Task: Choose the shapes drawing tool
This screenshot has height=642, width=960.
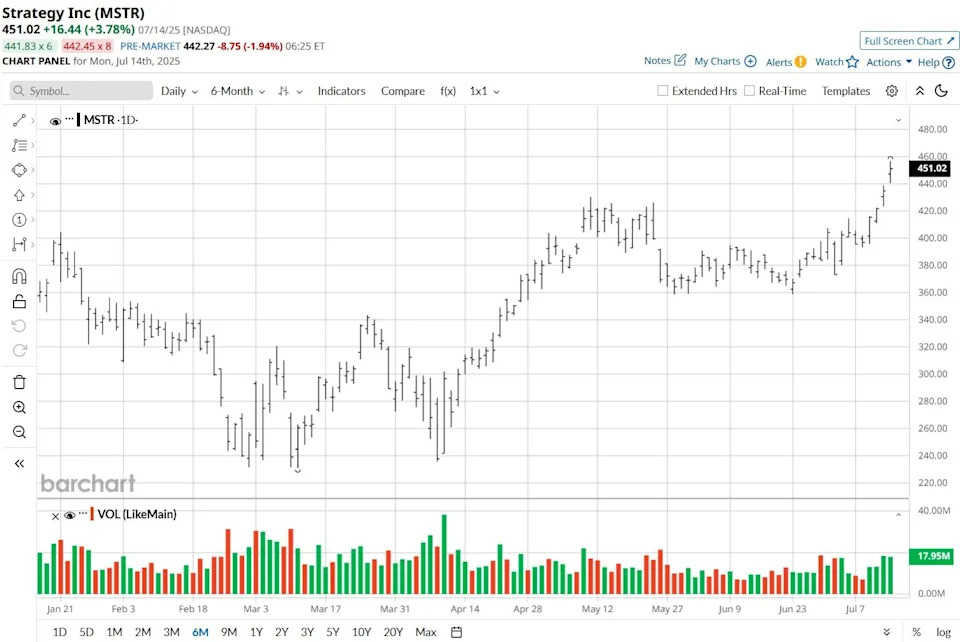Action: pos(19,170)
